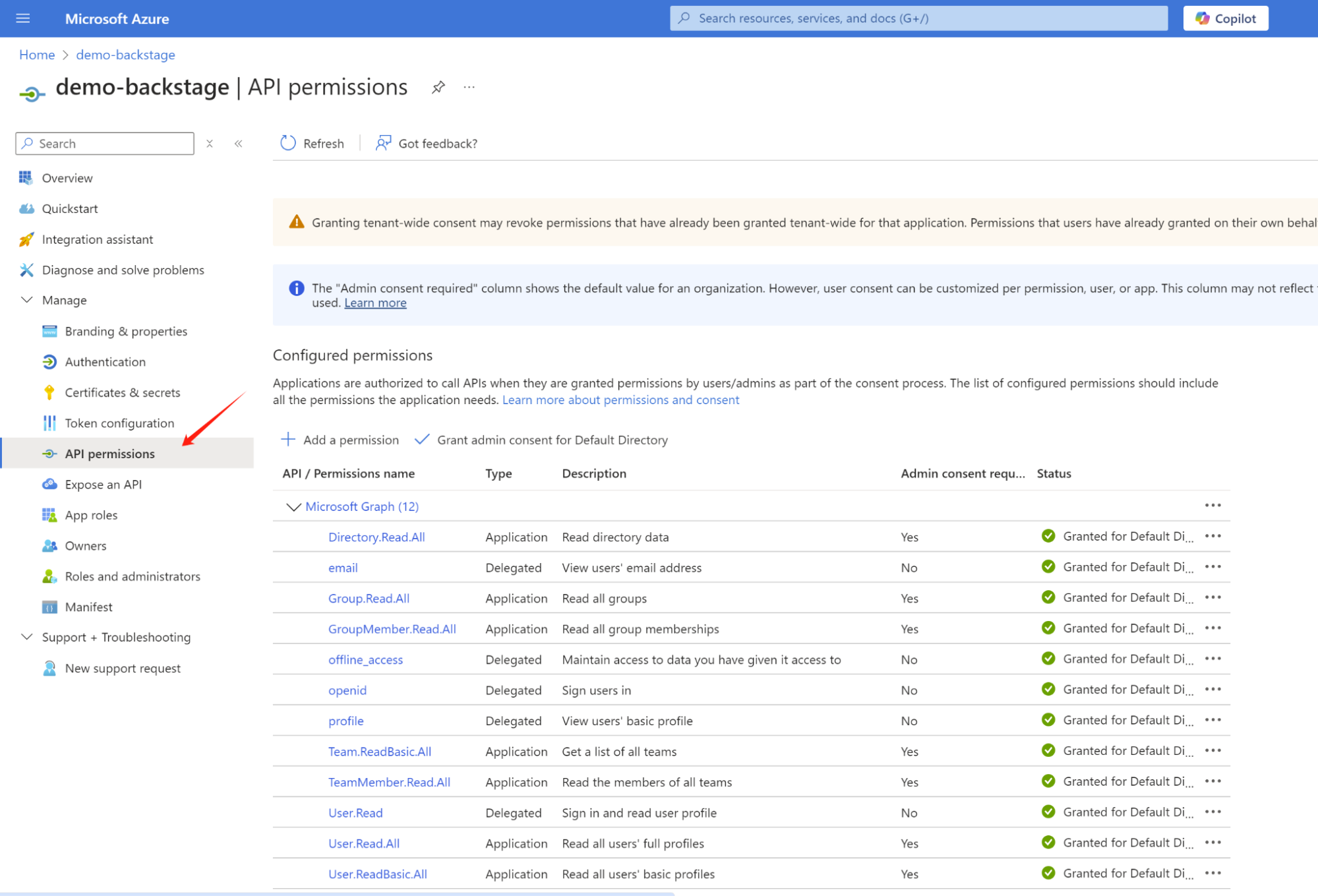Collapse the Microsoft Graph (12) group
The width and height of the screenshot is (1318, 896).
tap(293, 506)
